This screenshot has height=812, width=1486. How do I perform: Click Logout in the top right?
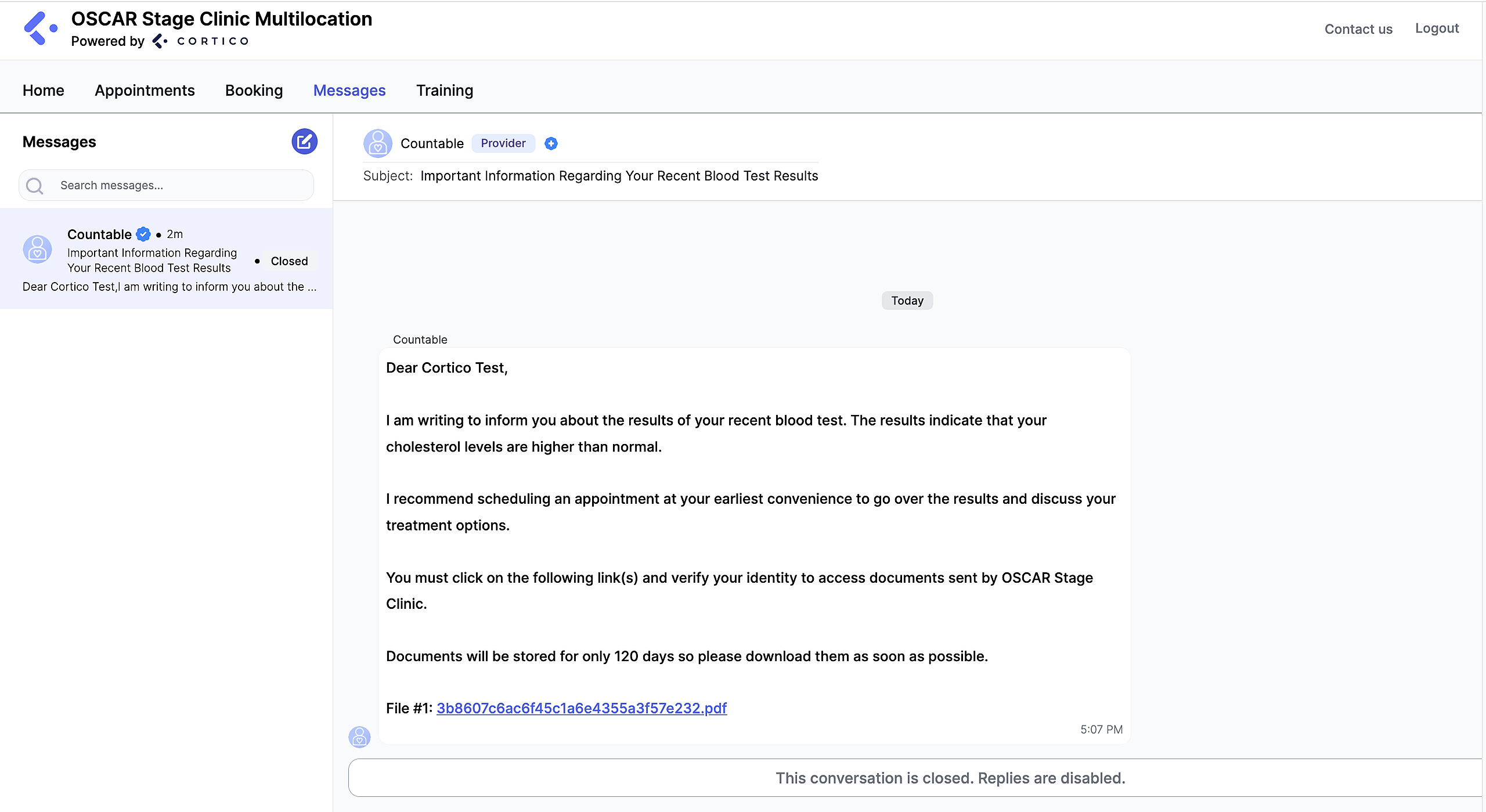click(1436, 28)
